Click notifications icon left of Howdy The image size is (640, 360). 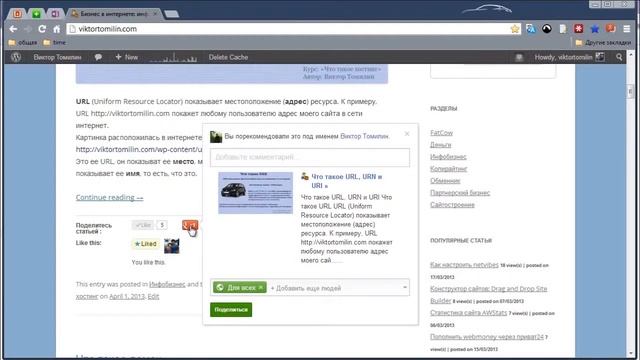[519, 58]
